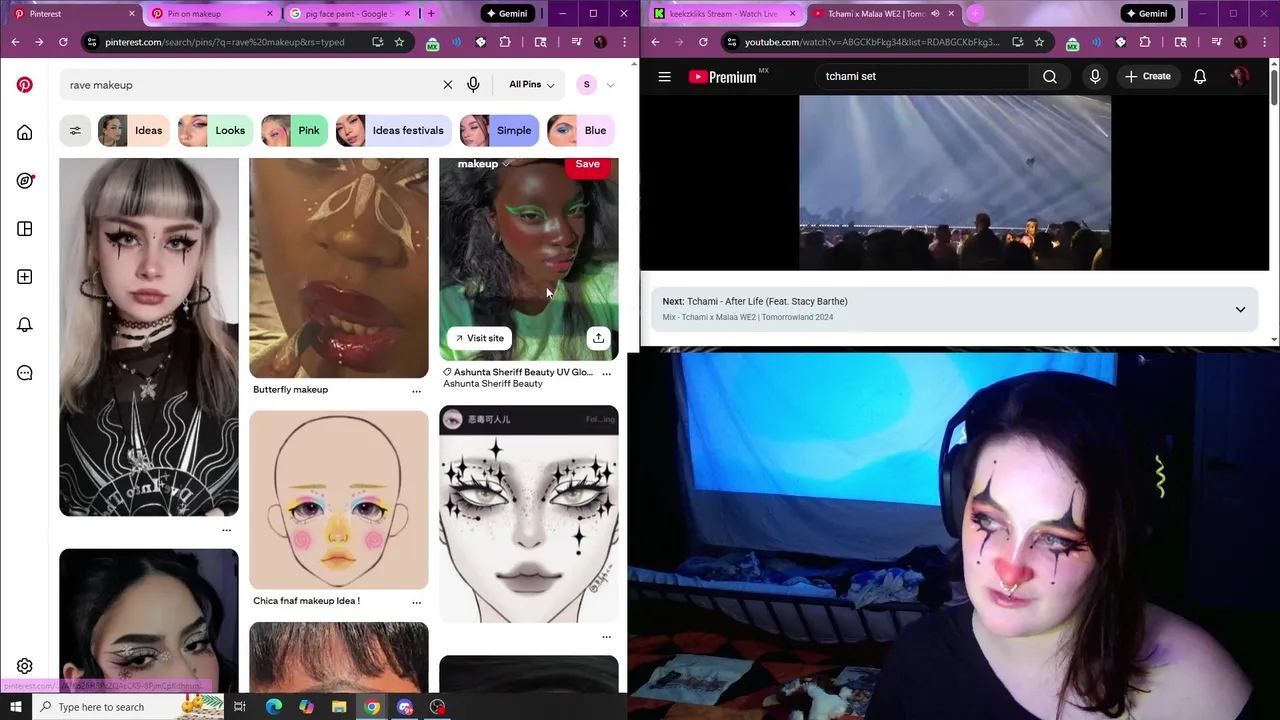
Task: Open Chrome menu in Pinterest window
Action: pyautogui.click(x=625, y=42)
